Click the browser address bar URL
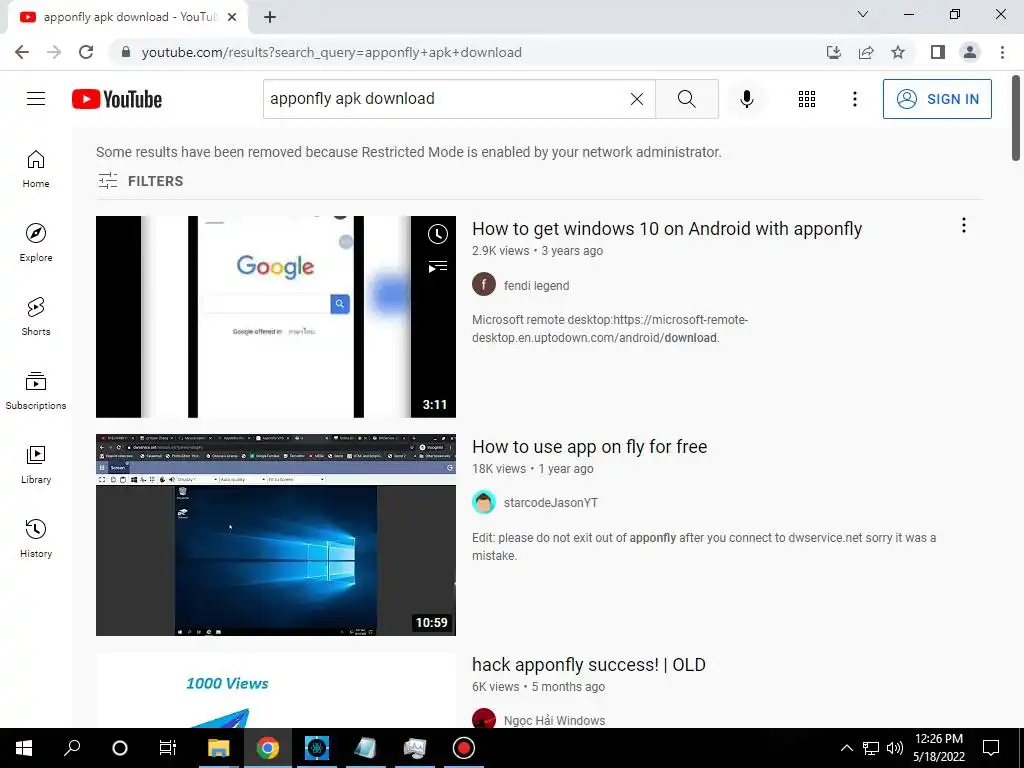Viewport: 1024px width, 768px height. coord(332,52)
